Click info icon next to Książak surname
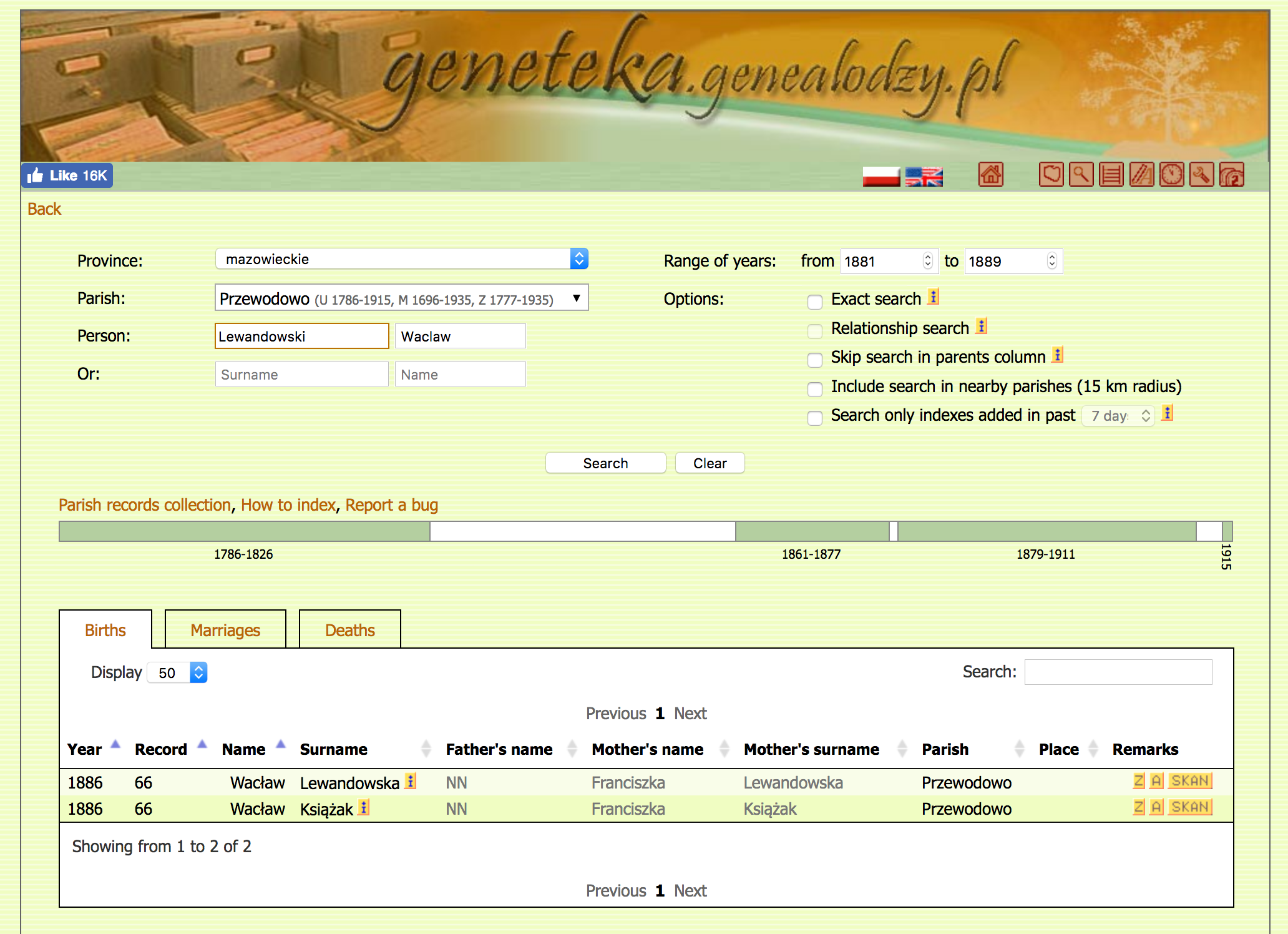This screenshot has height=934, width=1288. 364,807
